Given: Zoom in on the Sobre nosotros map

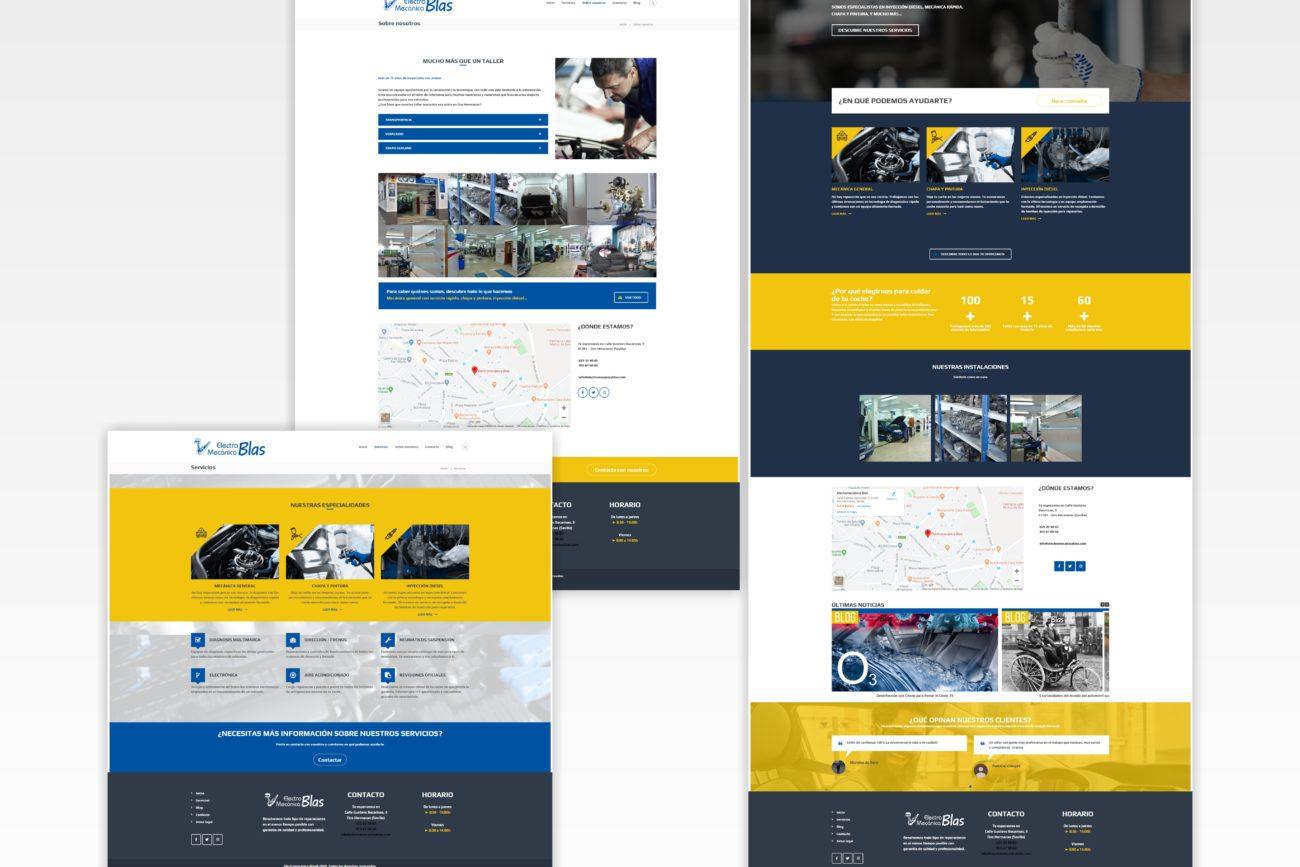Looking at the screenshot, I should [x=563, y=408].
